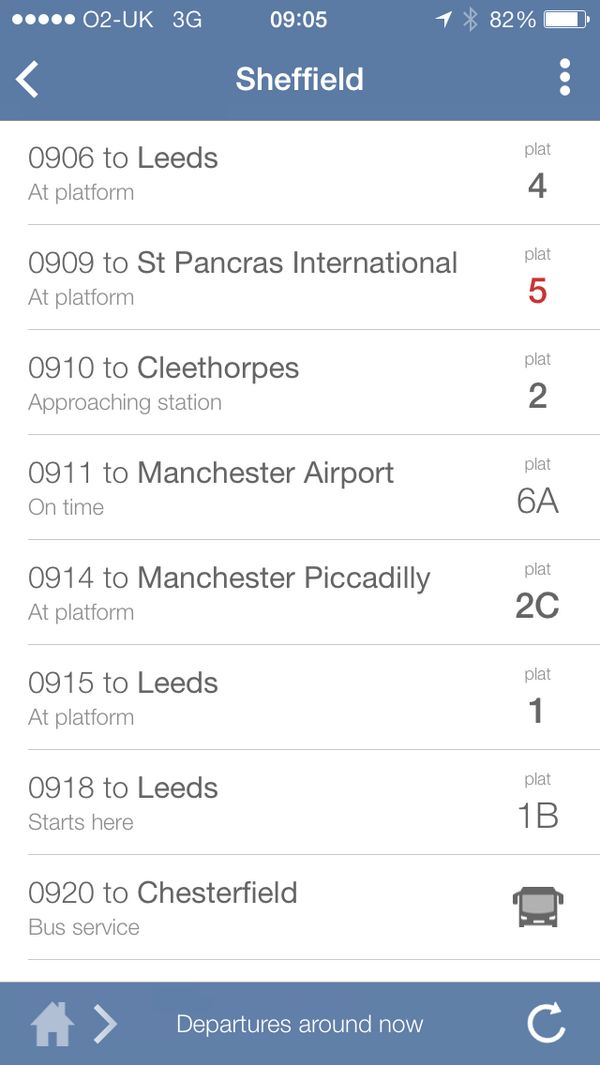Tap red platform 5 number
The image size is (600, 1065).
click(x=537, y=291)
